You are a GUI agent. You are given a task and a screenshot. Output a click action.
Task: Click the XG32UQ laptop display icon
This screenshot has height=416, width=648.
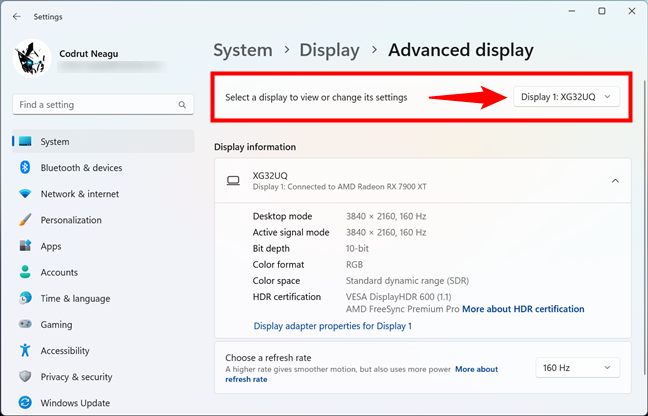coord(233,181)
